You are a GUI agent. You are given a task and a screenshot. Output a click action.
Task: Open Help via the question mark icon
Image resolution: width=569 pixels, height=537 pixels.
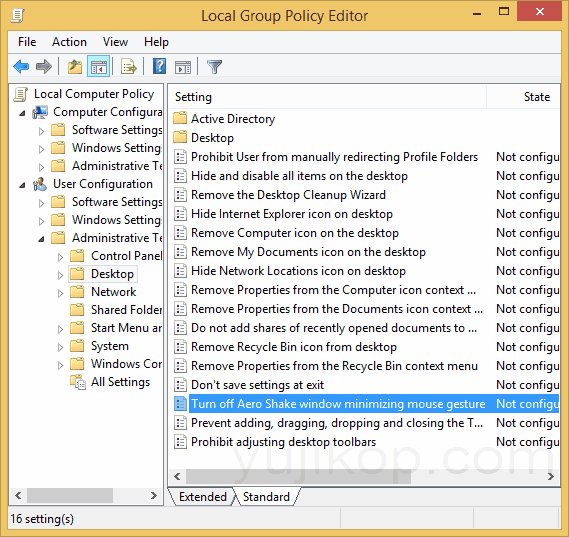point(159,66)
